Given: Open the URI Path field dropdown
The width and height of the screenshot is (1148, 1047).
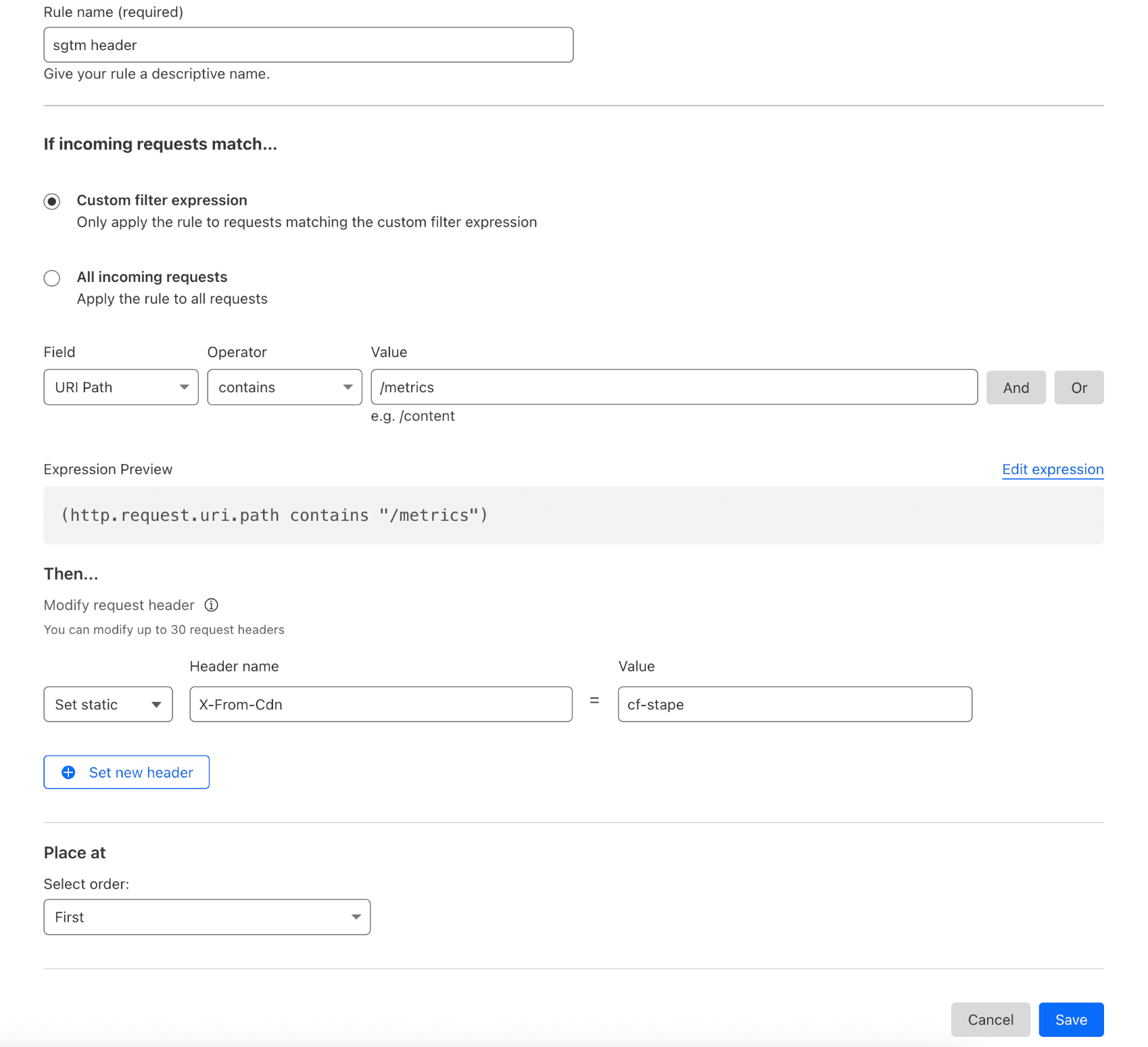Looking at the screenshot, I should click(121, 387).
